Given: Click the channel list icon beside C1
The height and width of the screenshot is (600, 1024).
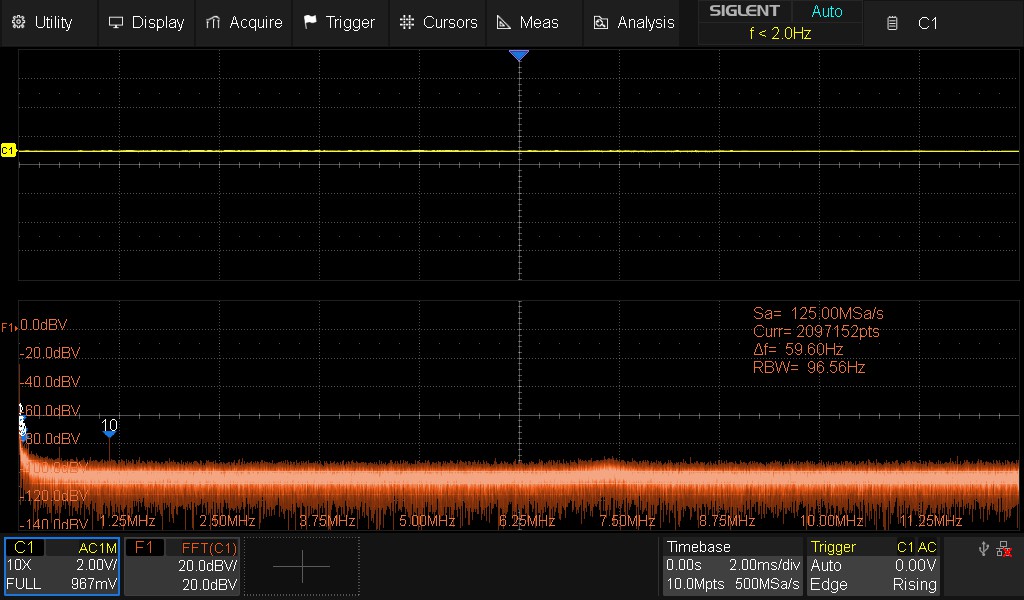Looking at the screenshot, I should [x=892, y=24].
